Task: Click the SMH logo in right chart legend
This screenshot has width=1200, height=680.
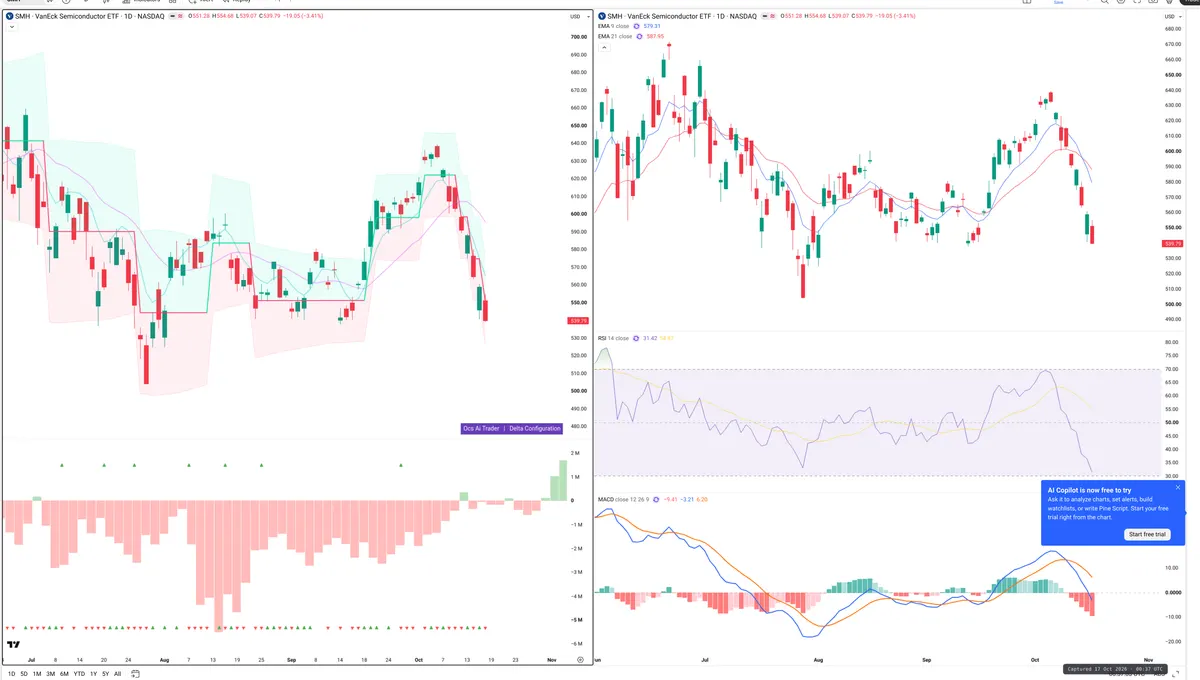Action: click(602, 16)
